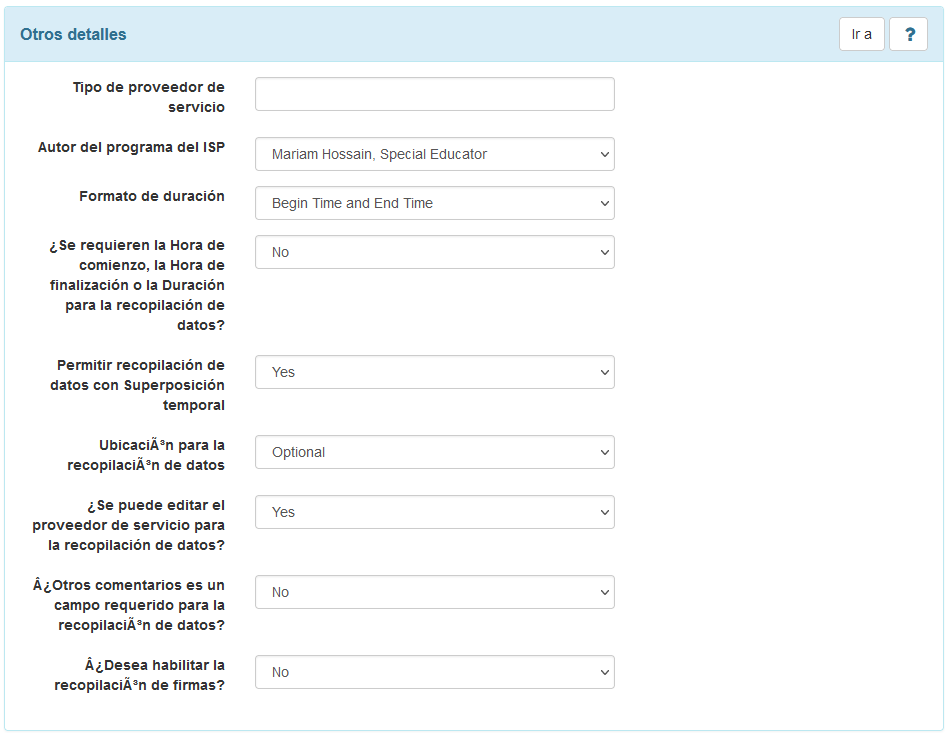Expand the Ubicación para la recopilación dropdown

click(x=435, y=452)
